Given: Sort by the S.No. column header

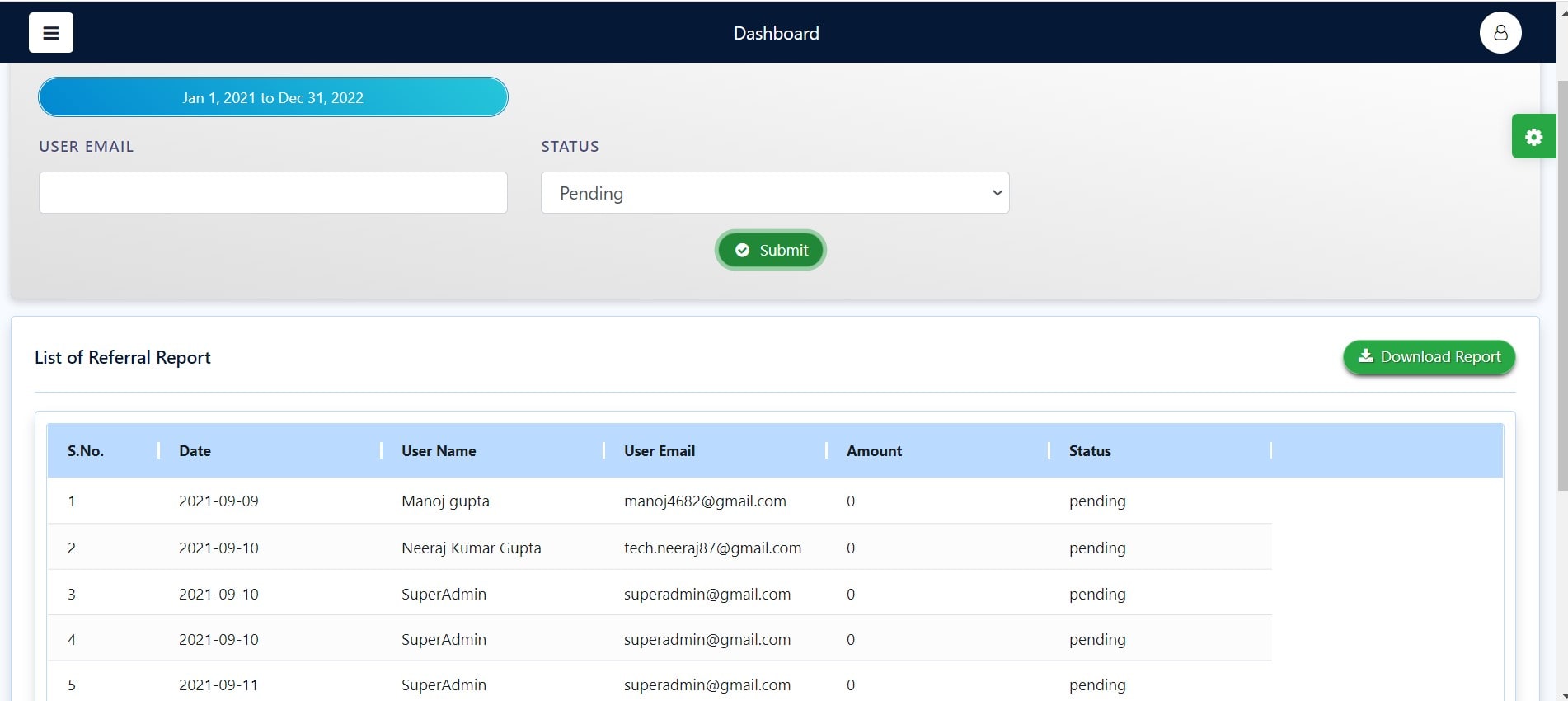Looking at the screenshot, I should 86,451.
